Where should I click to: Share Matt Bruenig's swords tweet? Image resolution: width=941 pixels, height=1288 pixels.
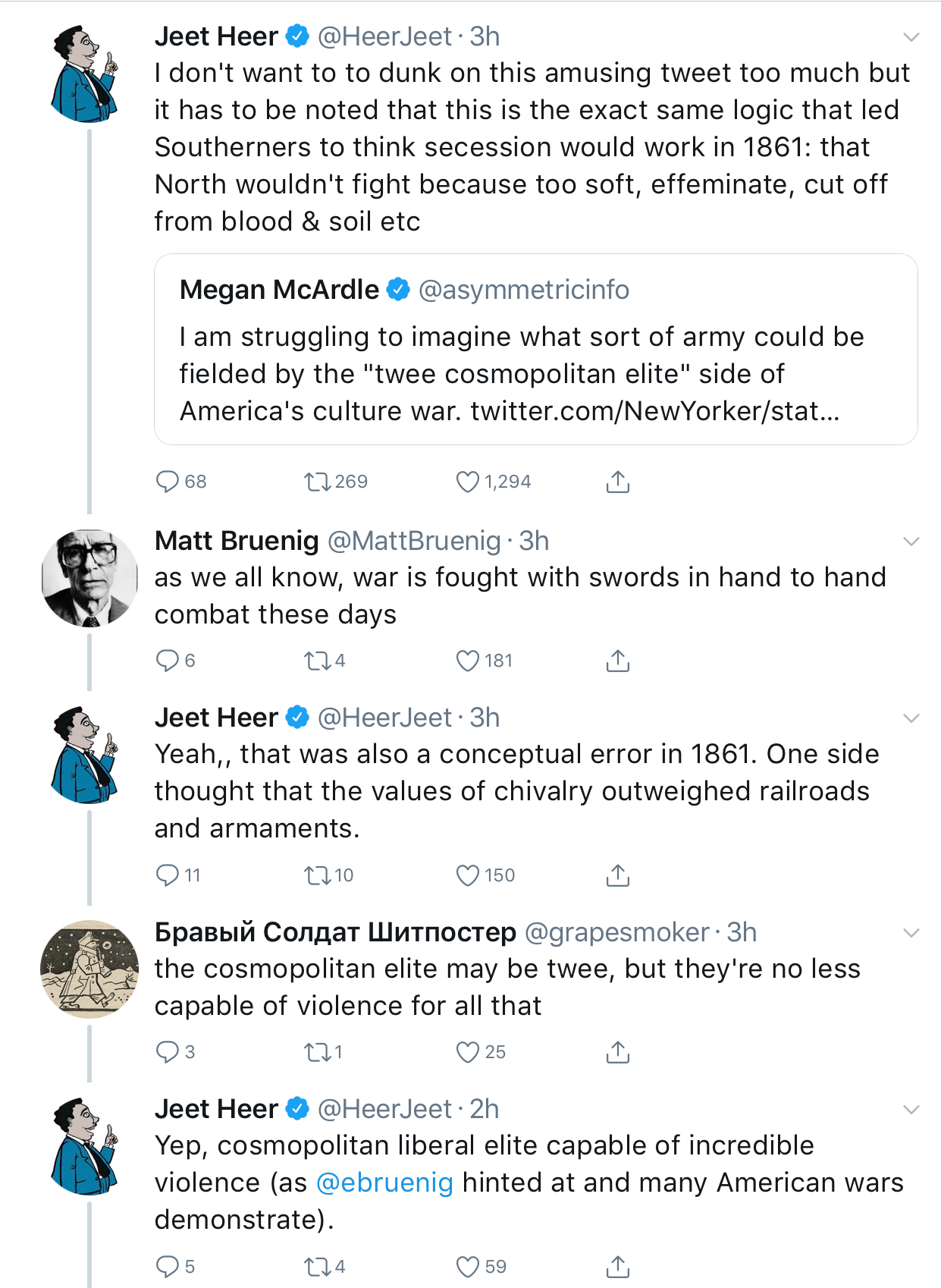pyautogui.click(x=618, y=661)
